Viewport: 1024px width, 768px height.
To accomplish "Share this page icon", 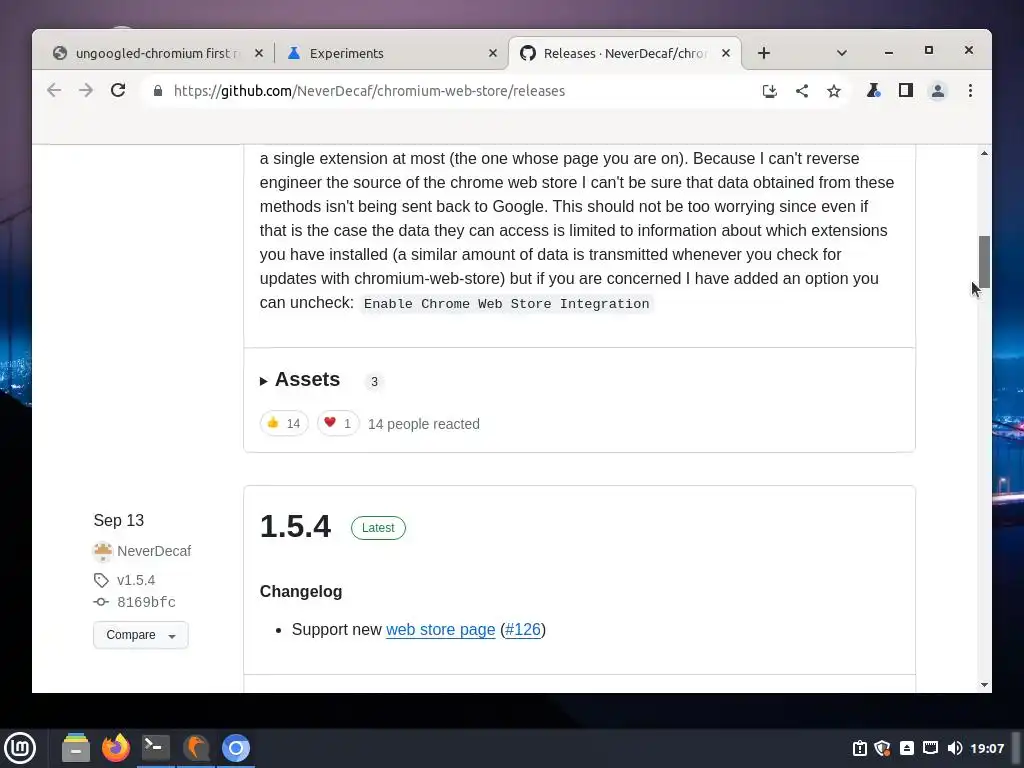I will click(802, 91).
